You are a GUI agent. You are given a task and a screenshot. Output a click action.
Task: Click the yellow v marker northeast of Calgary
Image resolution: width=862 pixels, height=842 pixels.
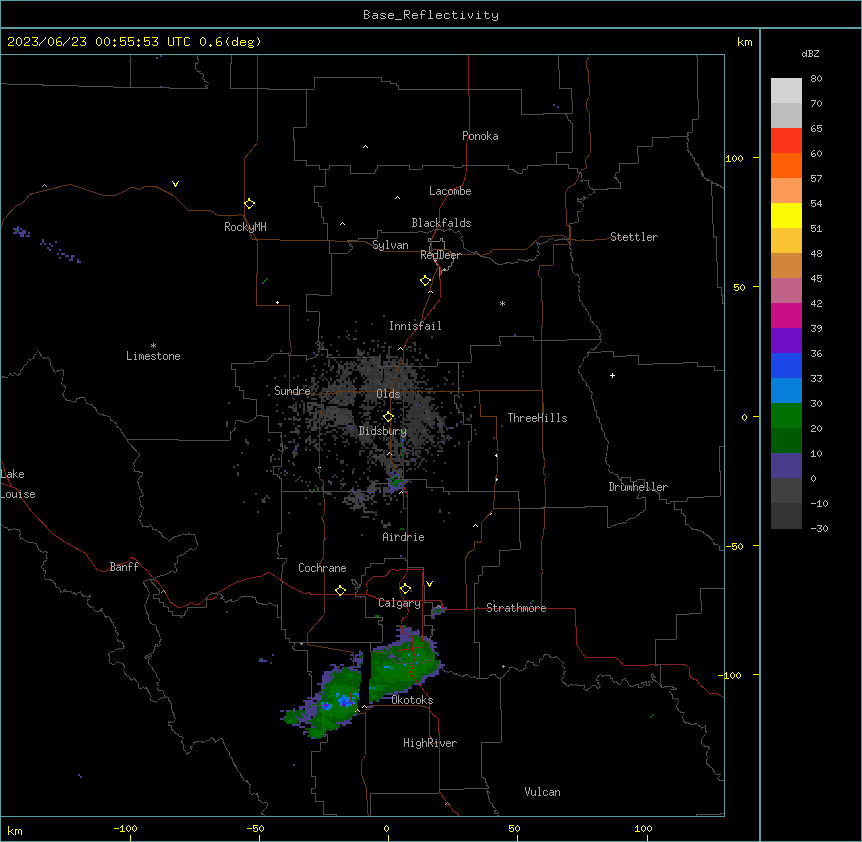click(429, 584)
